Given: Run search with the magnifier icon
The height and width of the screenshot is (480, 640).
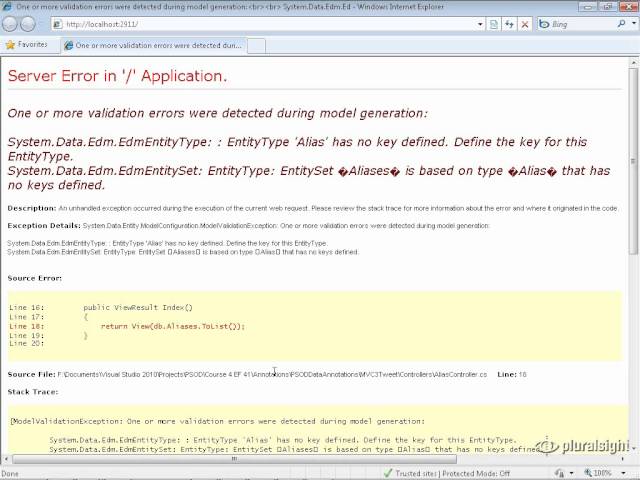Looking at the screenshot, I should 621,24.
